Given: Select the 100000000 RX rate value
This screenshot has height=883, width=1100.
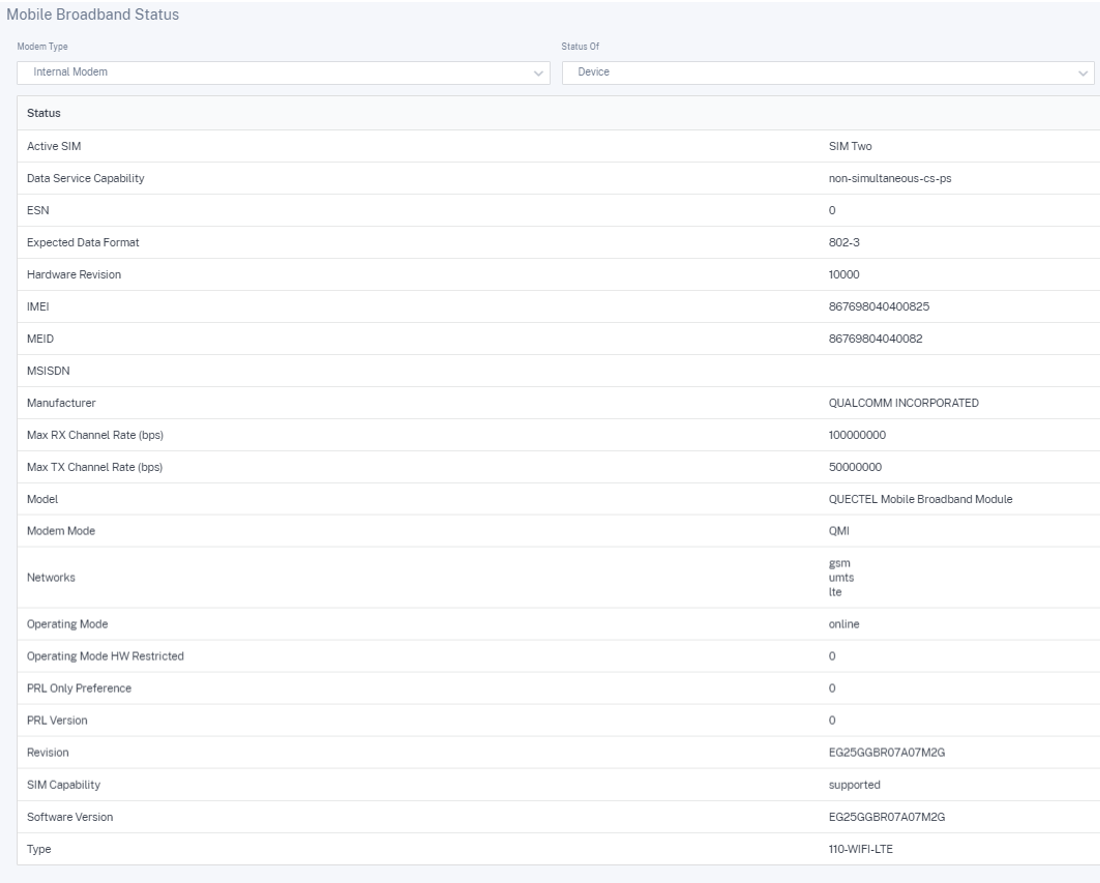Looking at the screenshot, I should point(857,435).
